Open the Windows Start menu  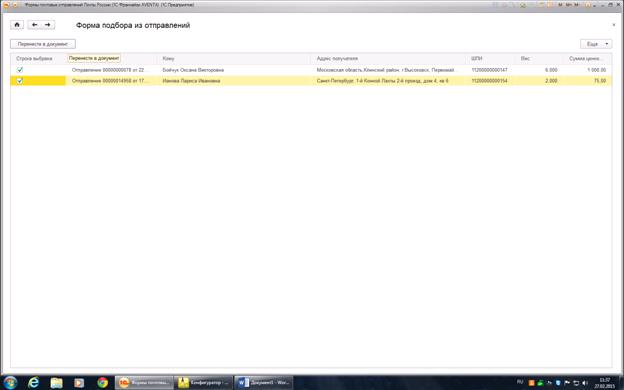(x=10, y=382)
